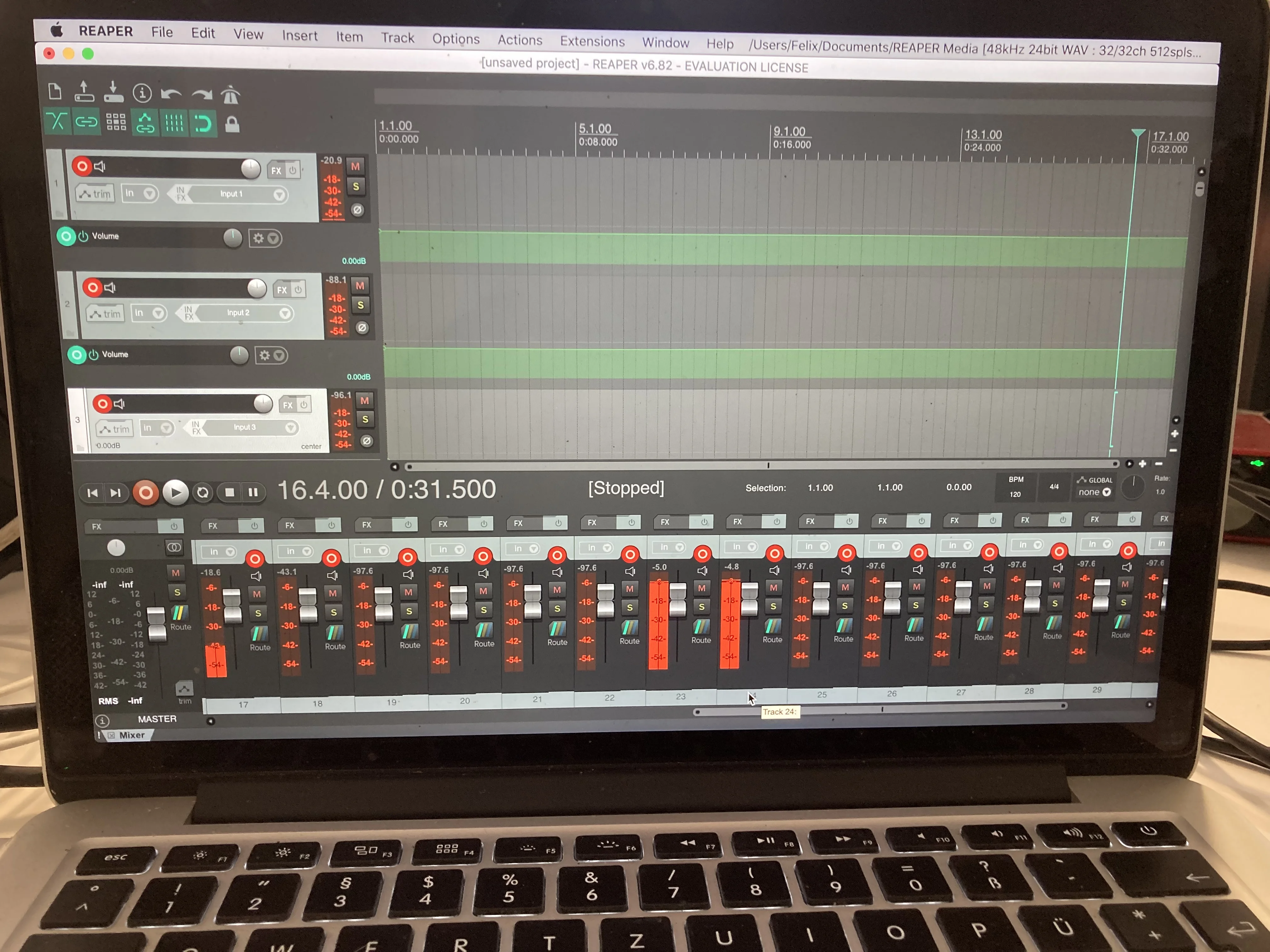Open Project Settings info icon

142,92
